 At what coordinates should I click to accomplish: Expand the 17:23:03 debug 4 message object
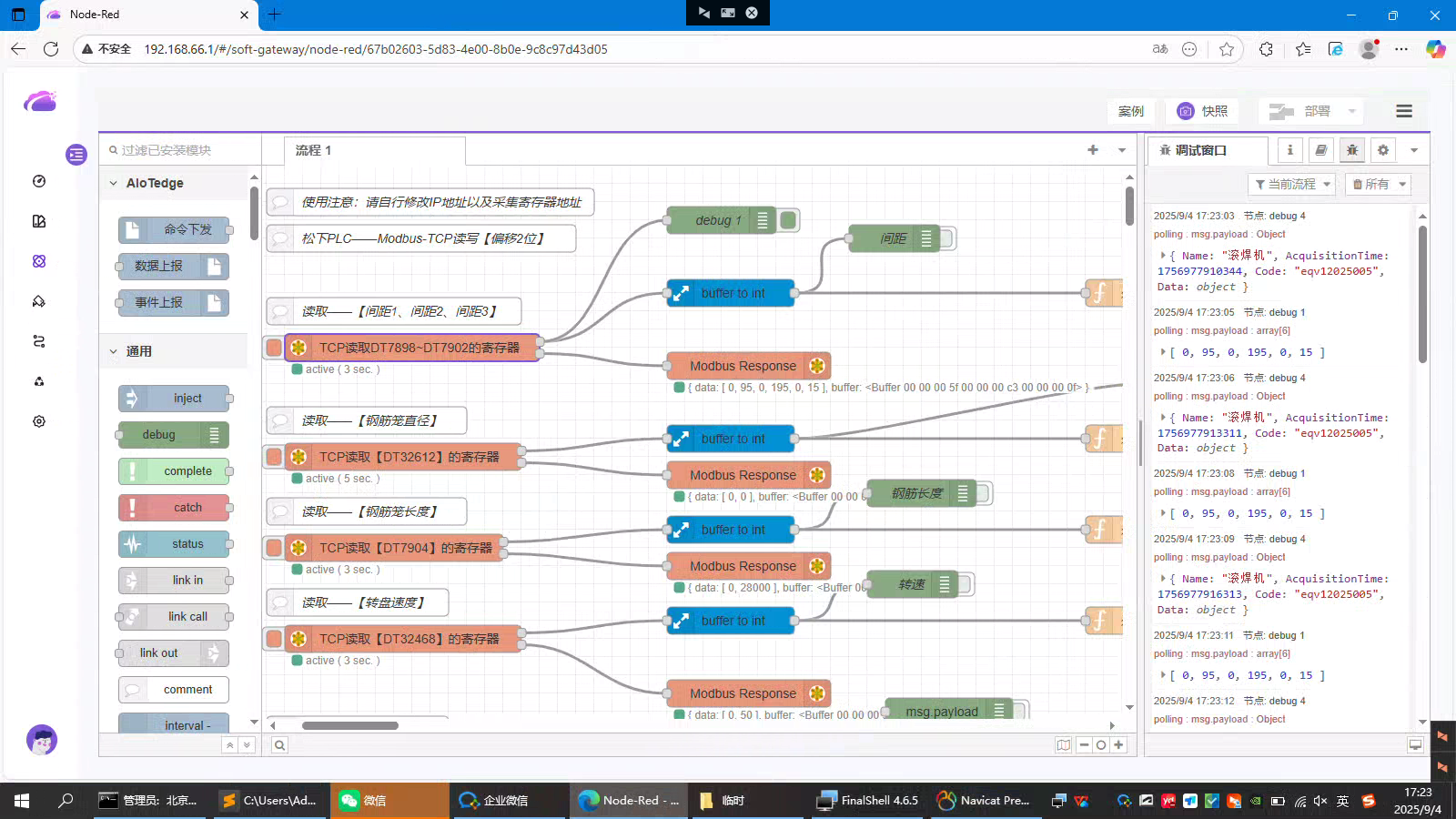(1162, 256)
